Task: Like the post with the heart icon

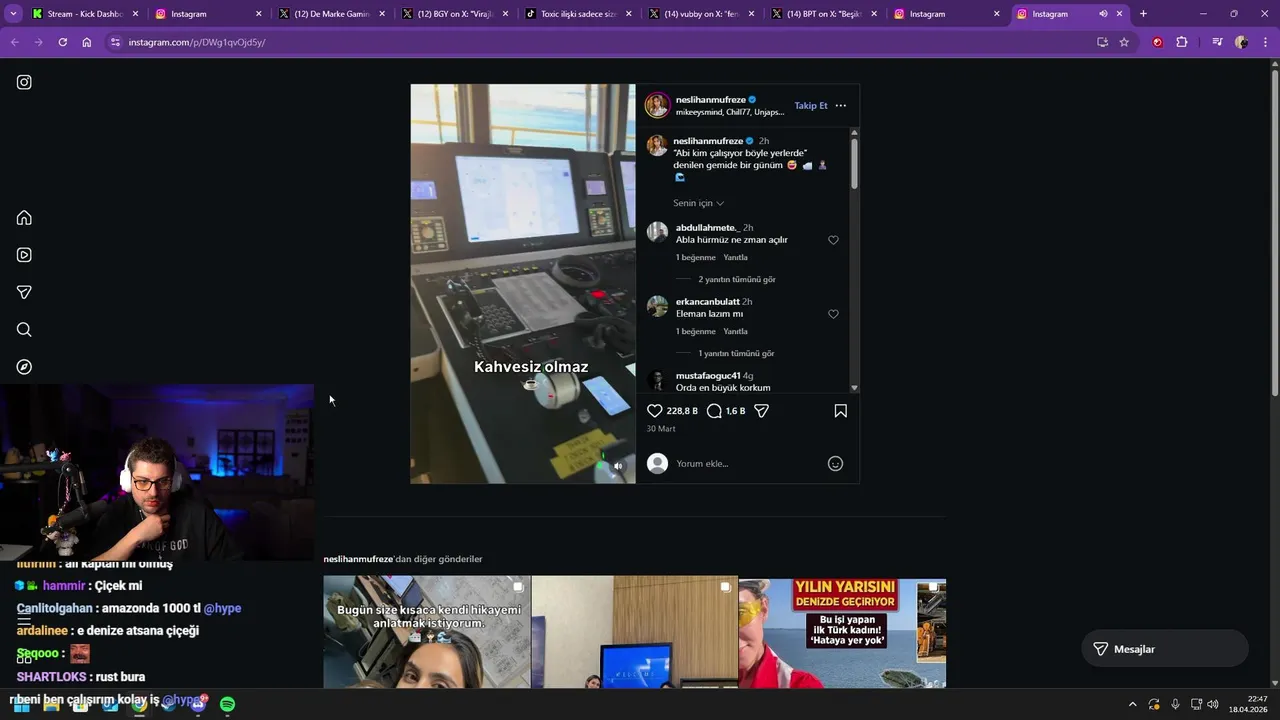Action: (655, 411)
